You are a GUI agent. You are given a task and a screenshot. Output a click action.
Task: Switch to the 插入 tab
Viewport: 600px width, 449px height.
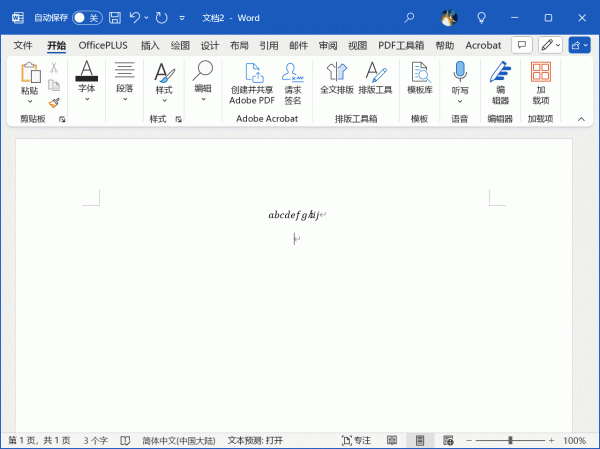(x=150, y=46)
